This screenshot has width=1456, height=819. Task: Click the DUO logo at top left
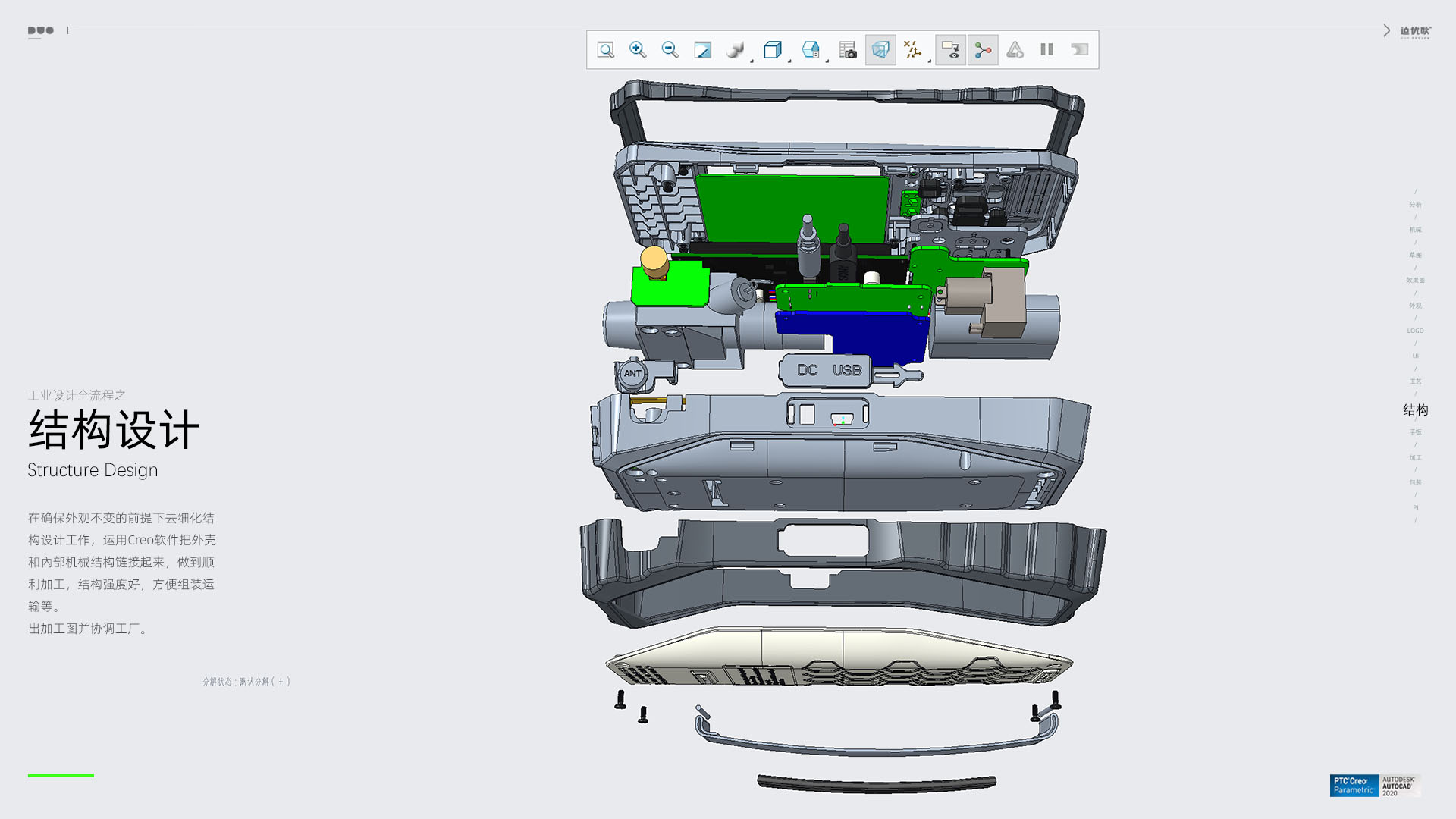[x=41, y=31]
